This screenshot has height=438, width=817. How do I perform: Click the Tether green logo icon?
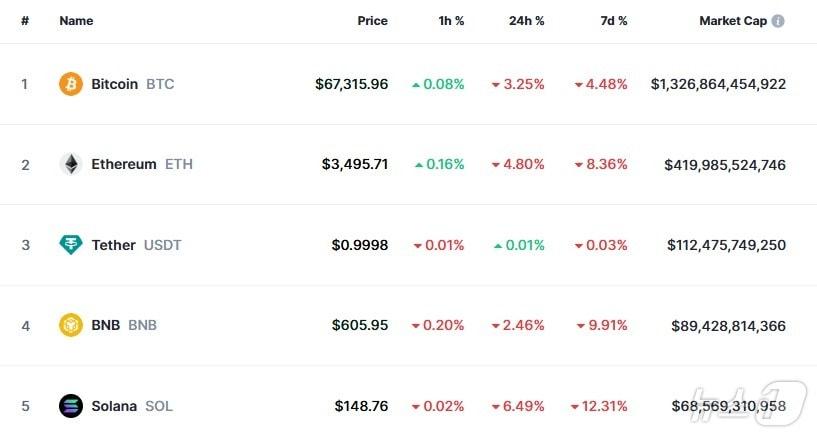[x=71, y=245]
